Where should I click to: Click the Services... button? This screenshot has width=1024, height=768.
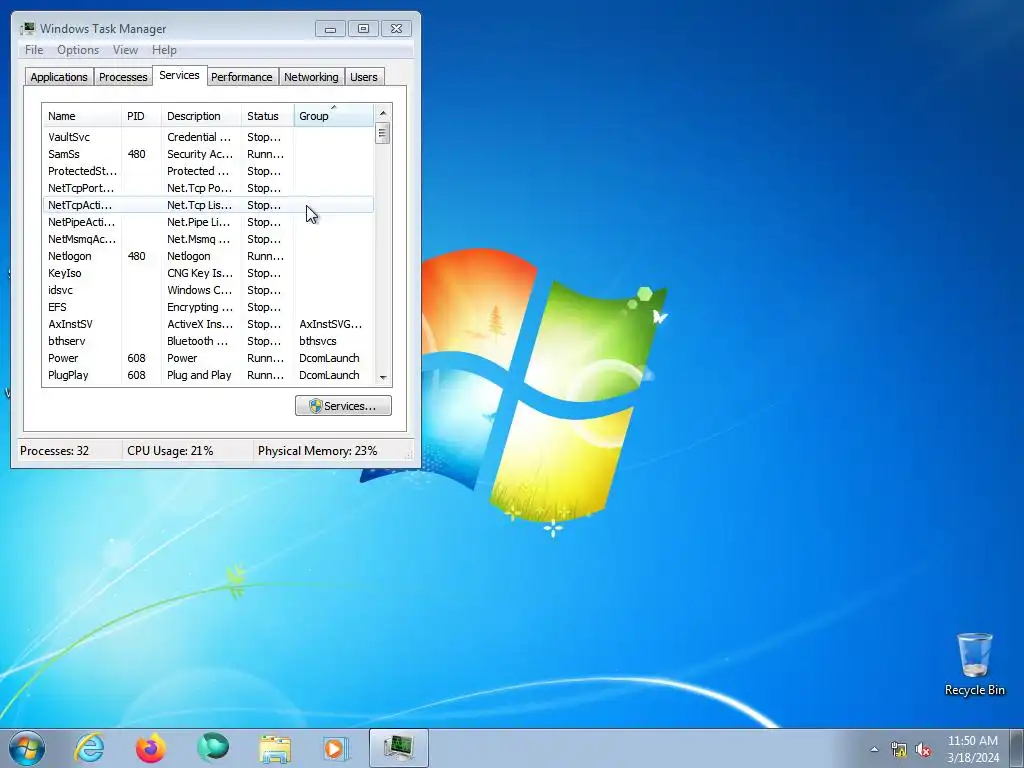[x=344, y=406]
